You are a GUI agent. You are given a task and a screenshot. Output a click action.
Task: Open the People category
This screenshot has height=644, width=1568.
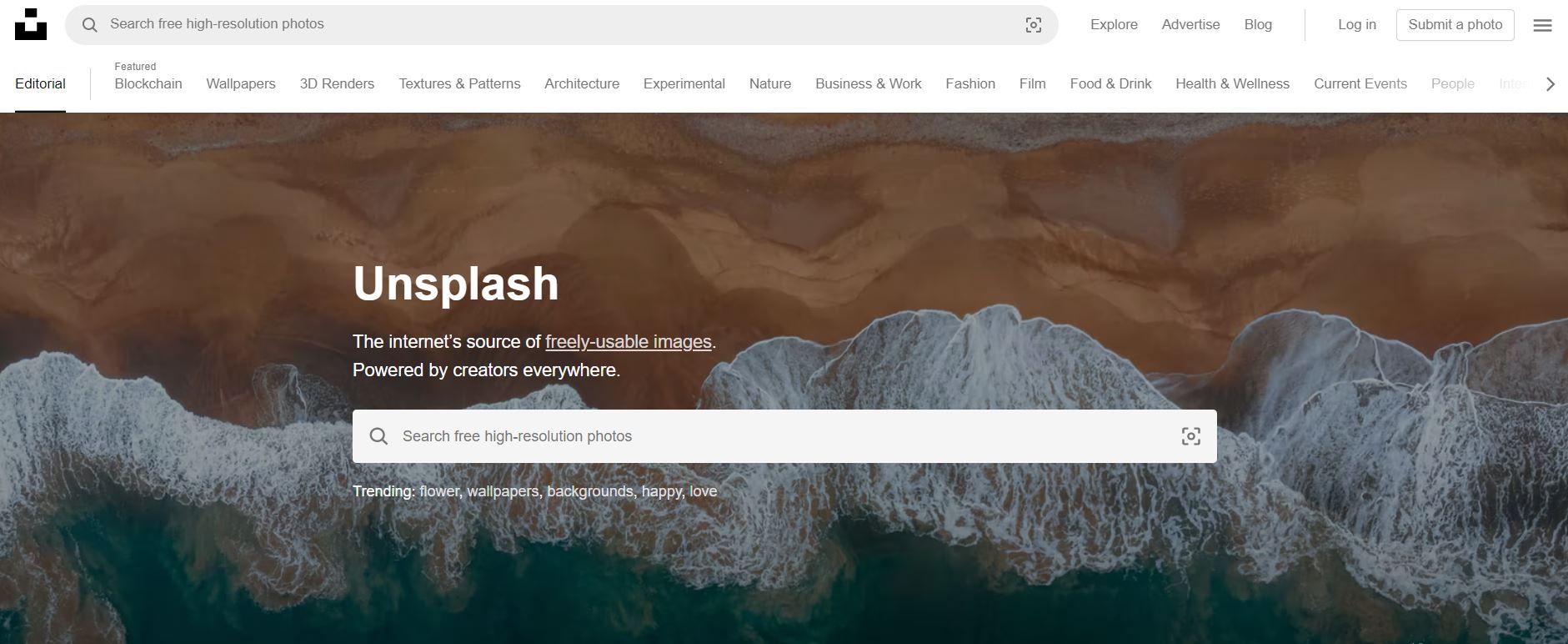tap(1453, 83)
